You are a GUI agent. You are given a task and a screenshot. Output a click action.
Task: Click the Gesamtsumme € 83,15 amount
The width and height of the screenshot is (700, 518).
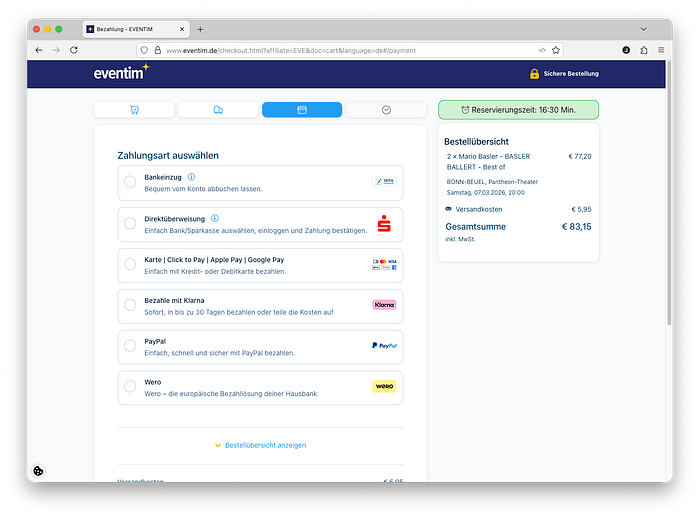(576, 226)
